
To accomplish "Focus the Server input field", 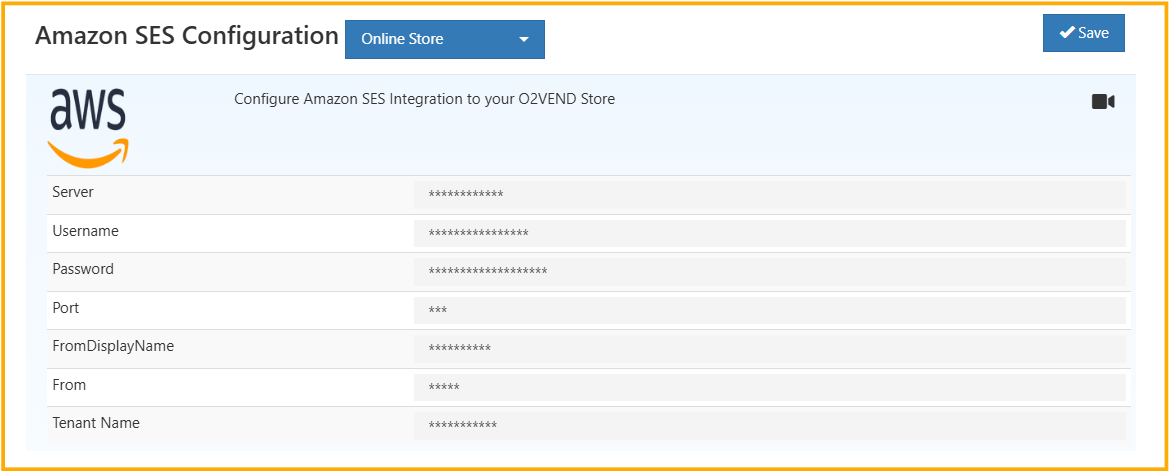I will click(769, 195).
